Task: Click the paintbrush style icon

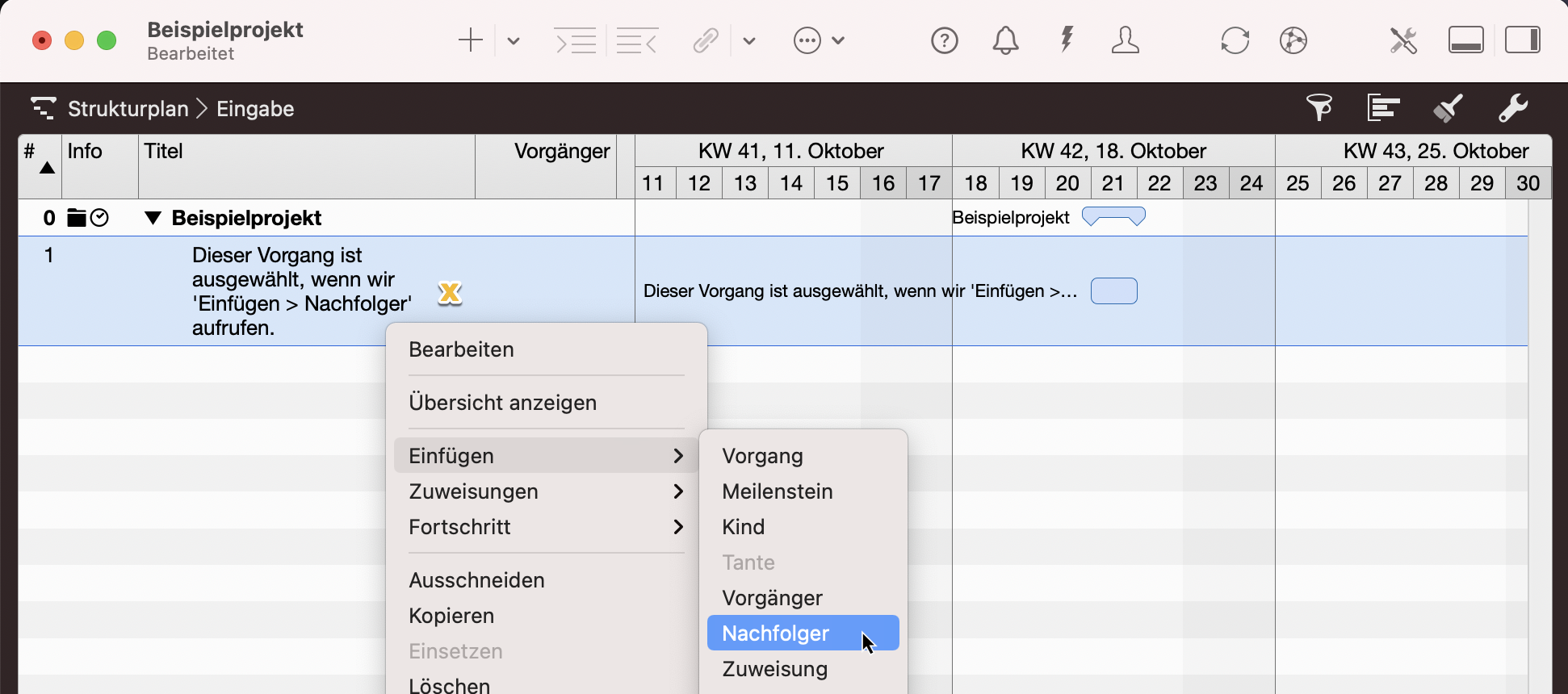Action: click(x=1448, y=107)
